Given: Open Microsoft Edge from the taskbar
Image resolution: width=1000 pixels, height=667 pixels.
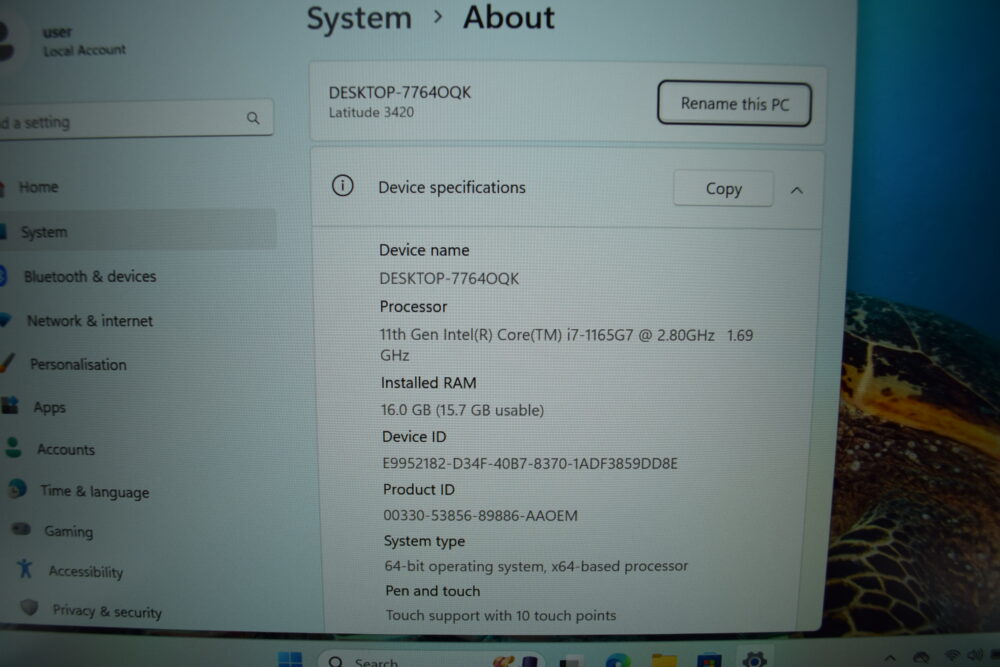Looking at the screenshot, I should [617, 661].
